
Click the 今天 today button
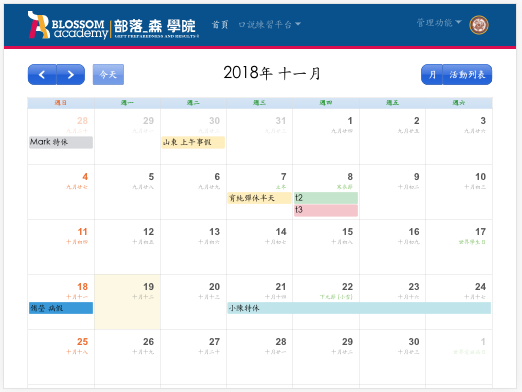(108, 74)
